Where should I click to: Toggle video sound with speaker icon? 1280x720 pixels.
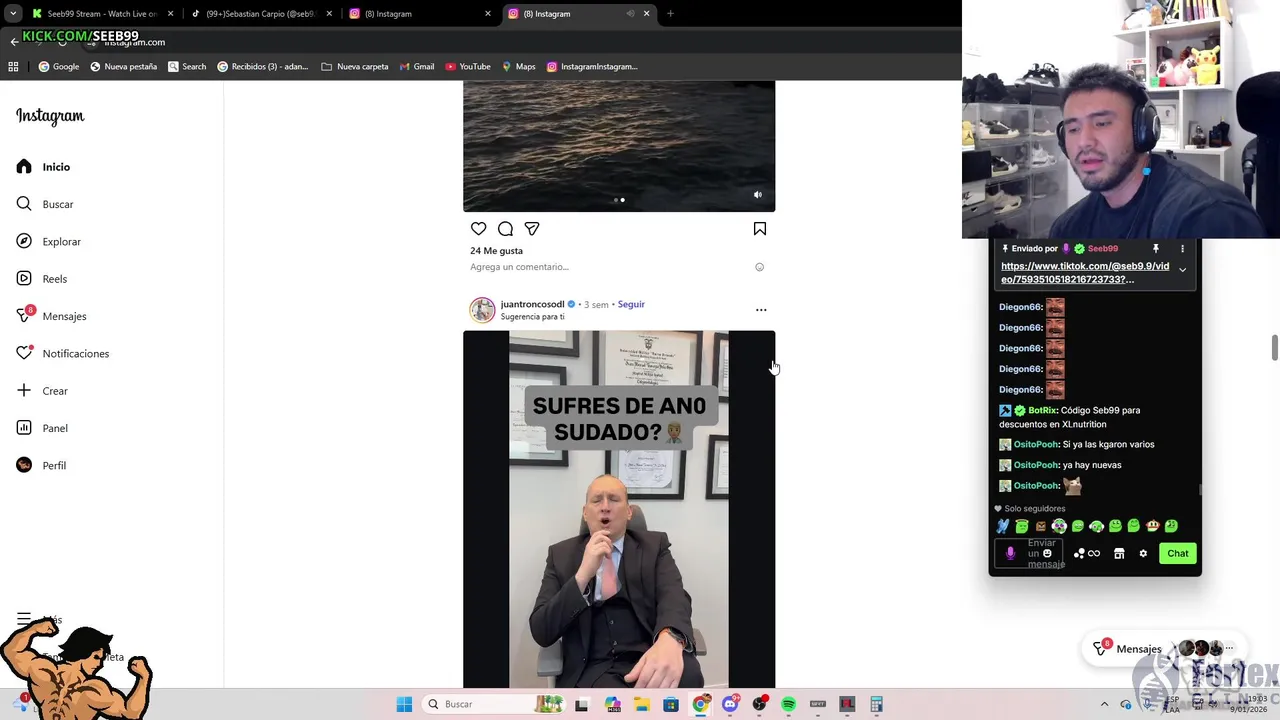tap(757, 195)
